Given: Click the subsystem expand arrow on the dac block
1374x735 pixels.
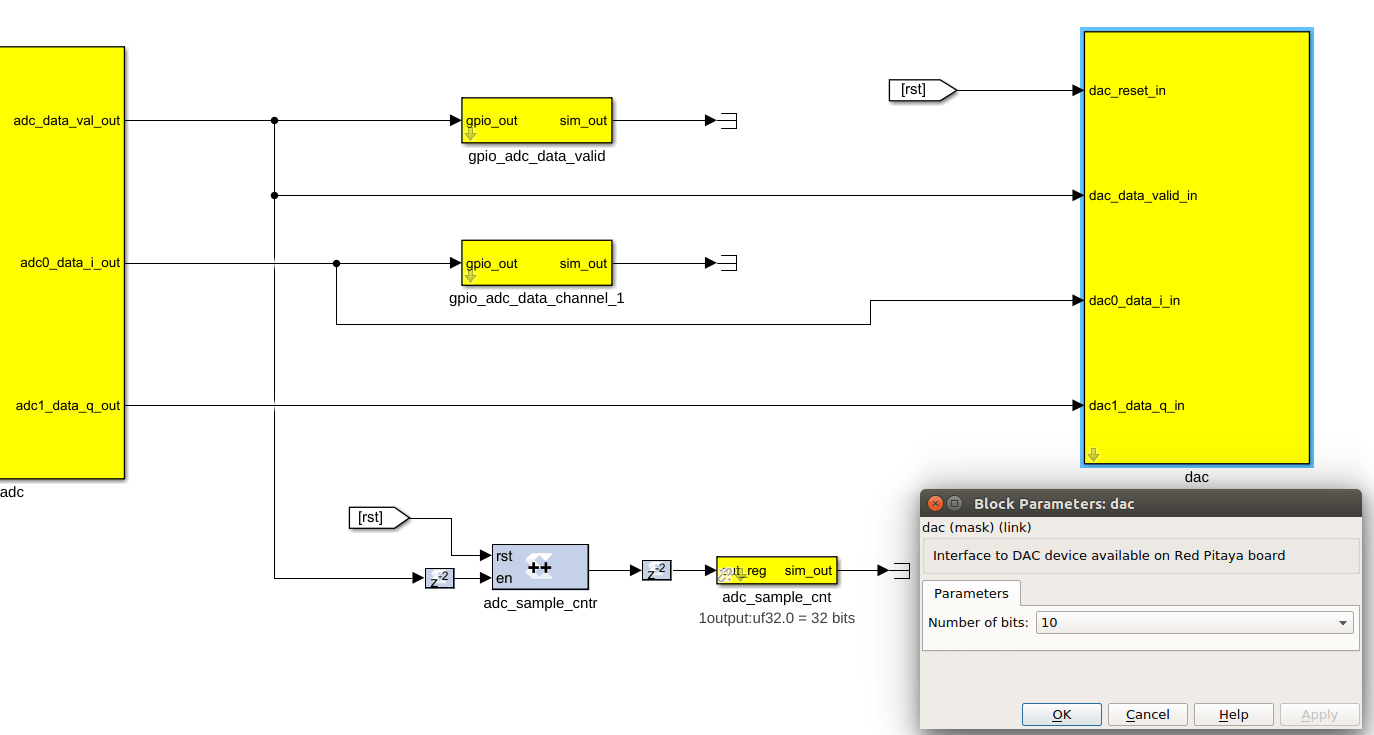Looking at the screenshot, I should point(1095,454).
